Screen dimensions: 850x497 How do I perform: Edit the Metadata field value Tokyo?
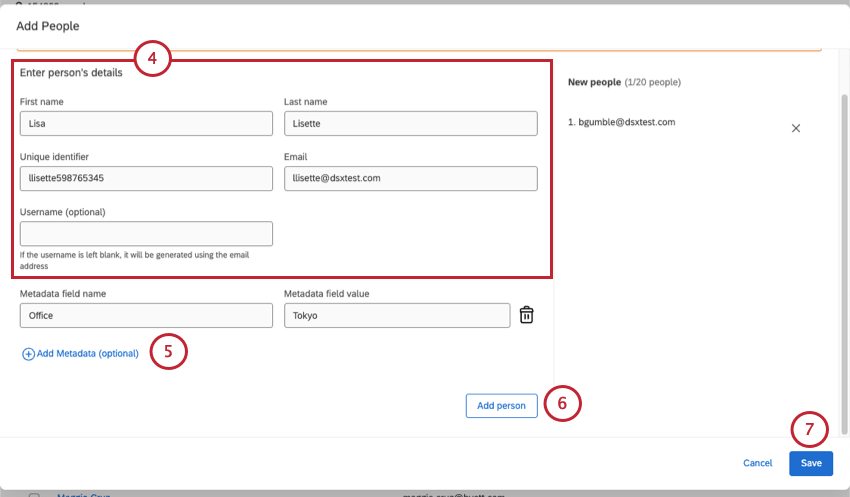(397, 315)
